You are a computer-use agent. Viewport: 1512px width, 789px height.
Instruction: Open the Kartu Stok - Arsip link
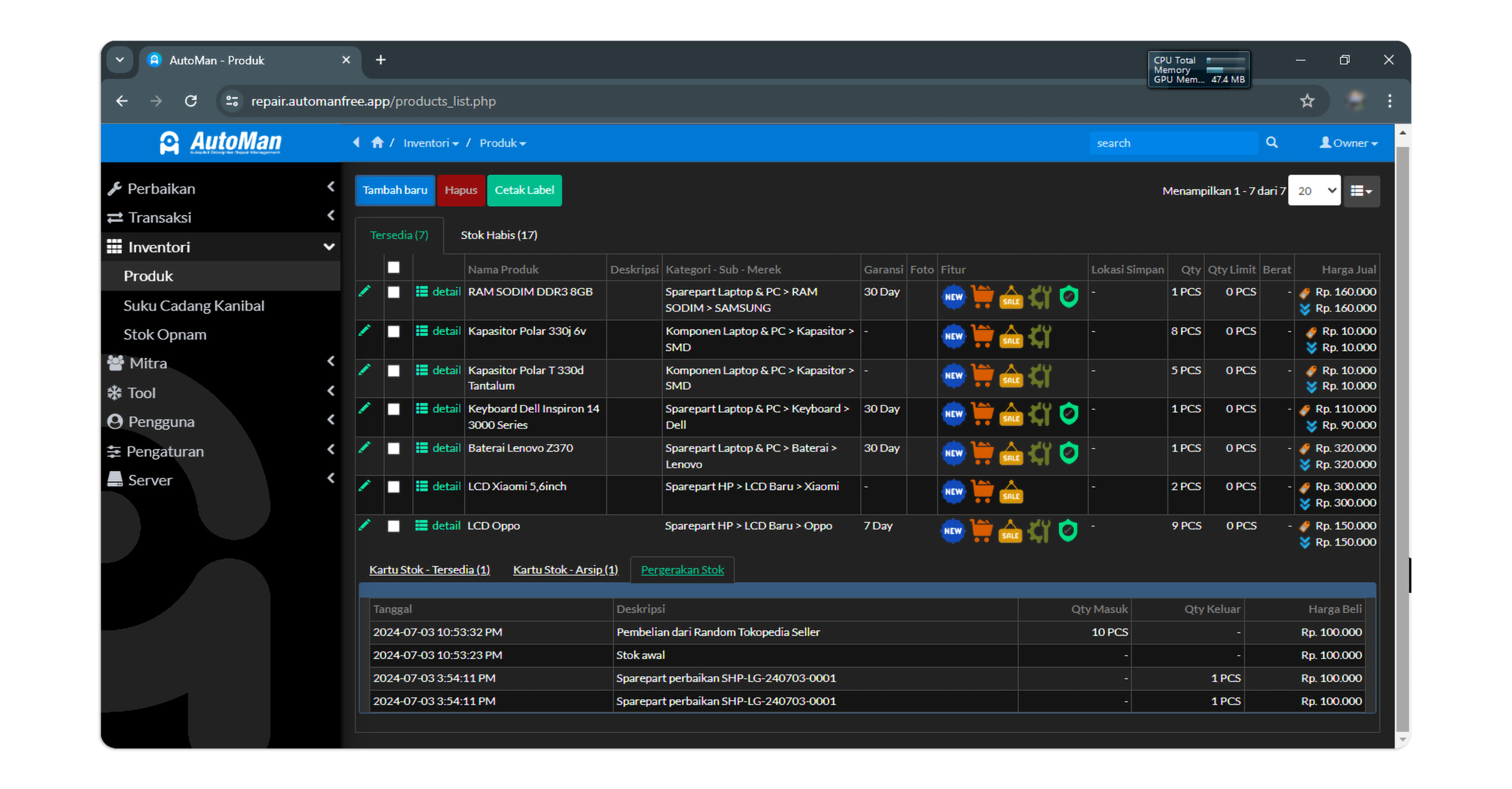click(565, 569)
